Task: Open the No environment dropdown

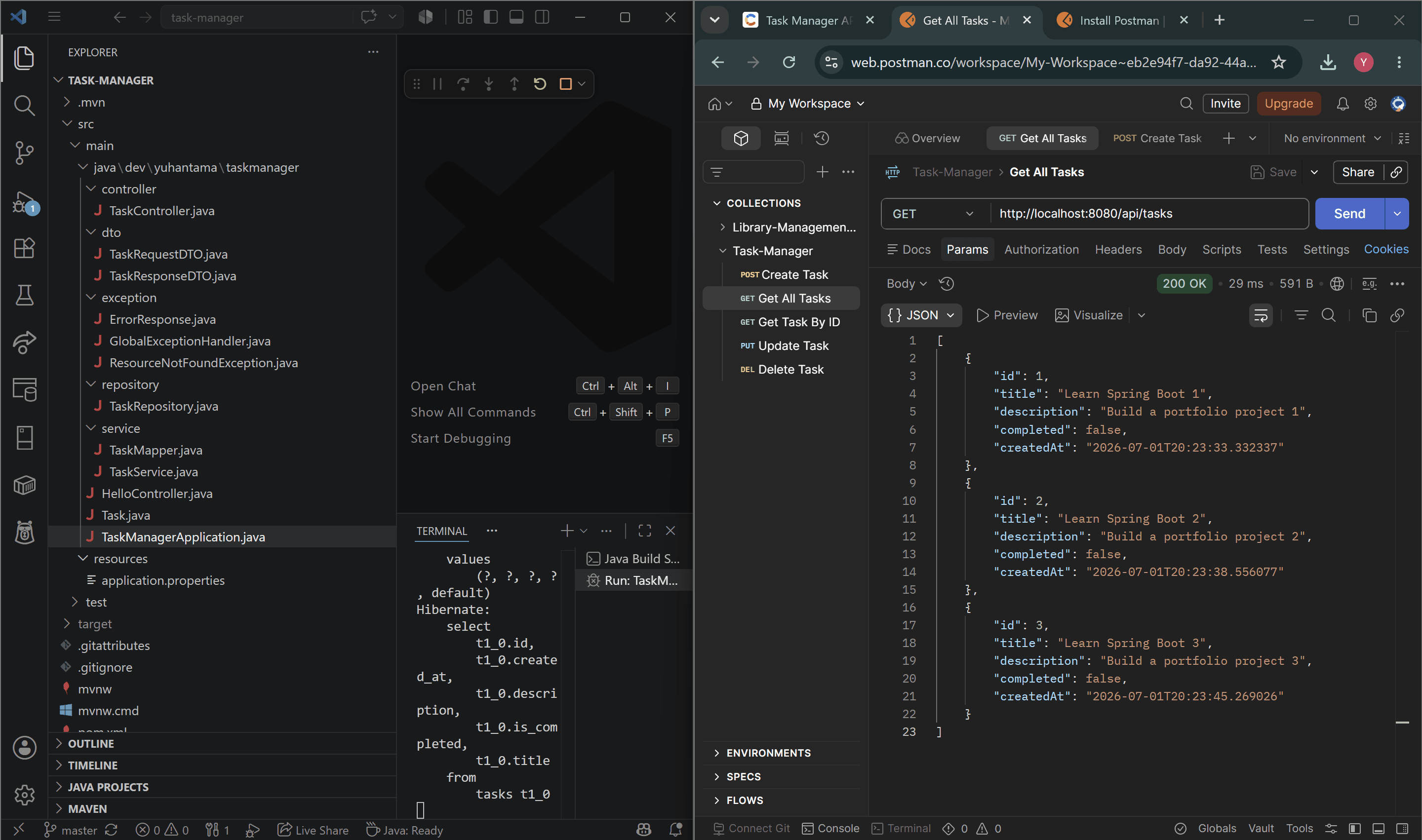Action: click(1332, 138)
